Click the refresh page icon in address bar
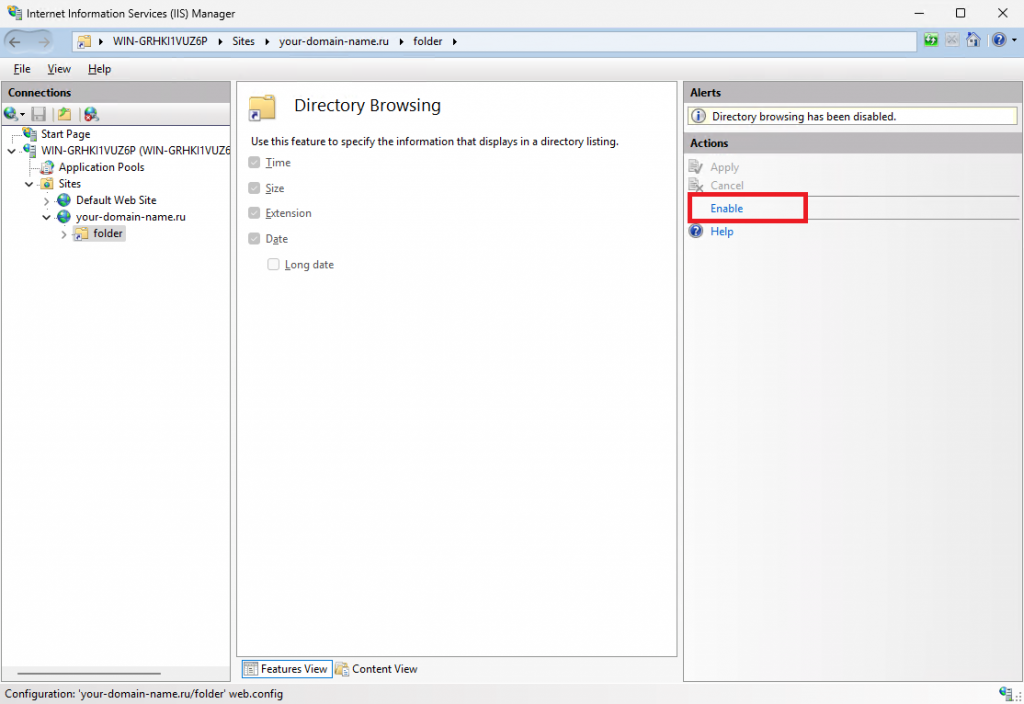This screenshot has height=704, width=1024. 931,40
